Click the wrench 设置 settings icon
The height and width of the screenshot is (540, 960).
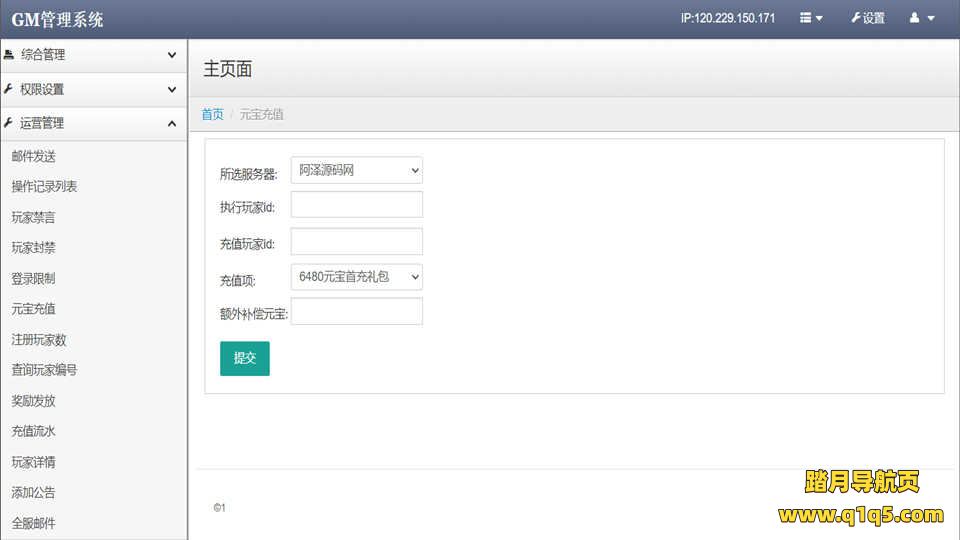856,18
